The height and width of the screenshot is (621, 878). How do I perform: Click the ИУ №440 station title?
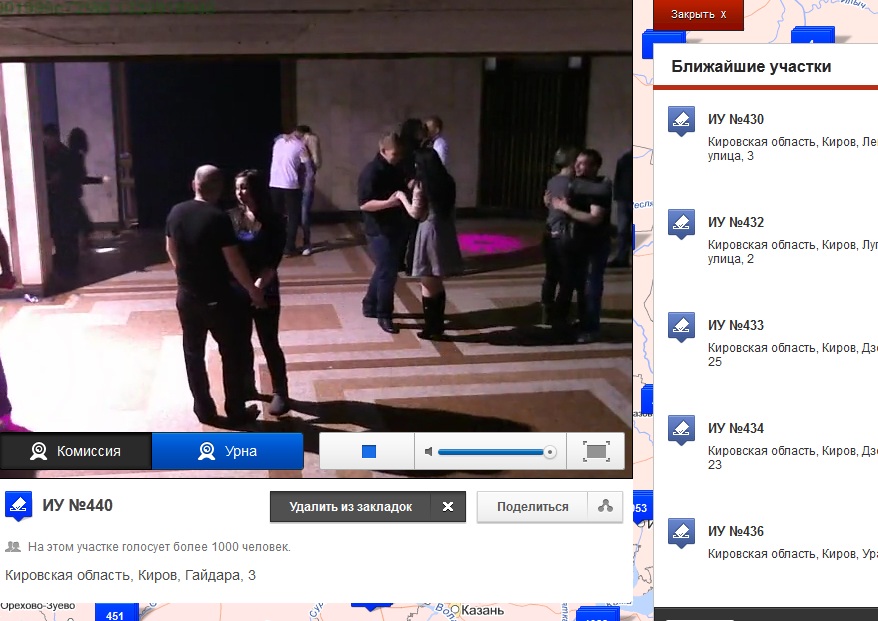tap(77, 506)
